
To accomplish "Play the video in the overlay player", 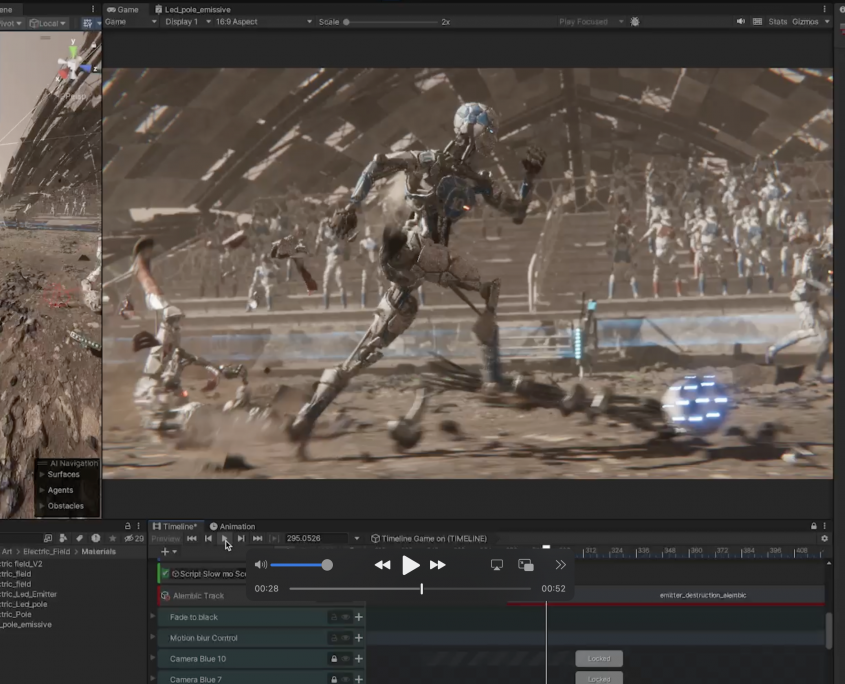I will point(410,565).
